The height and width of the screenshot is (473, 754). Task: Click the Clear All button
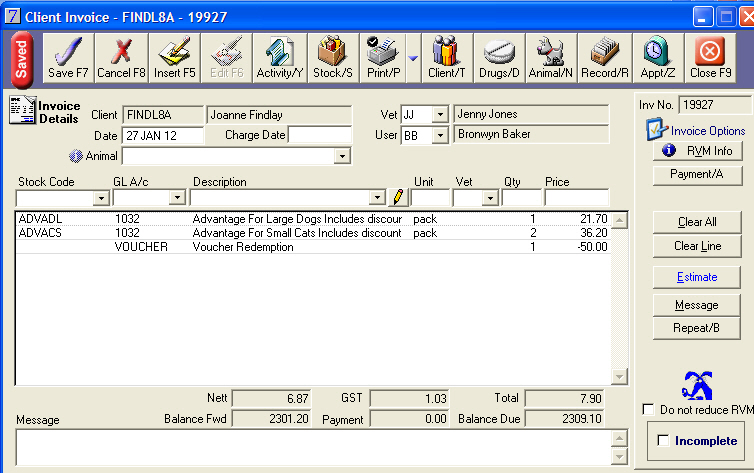[x=697, y=222]
